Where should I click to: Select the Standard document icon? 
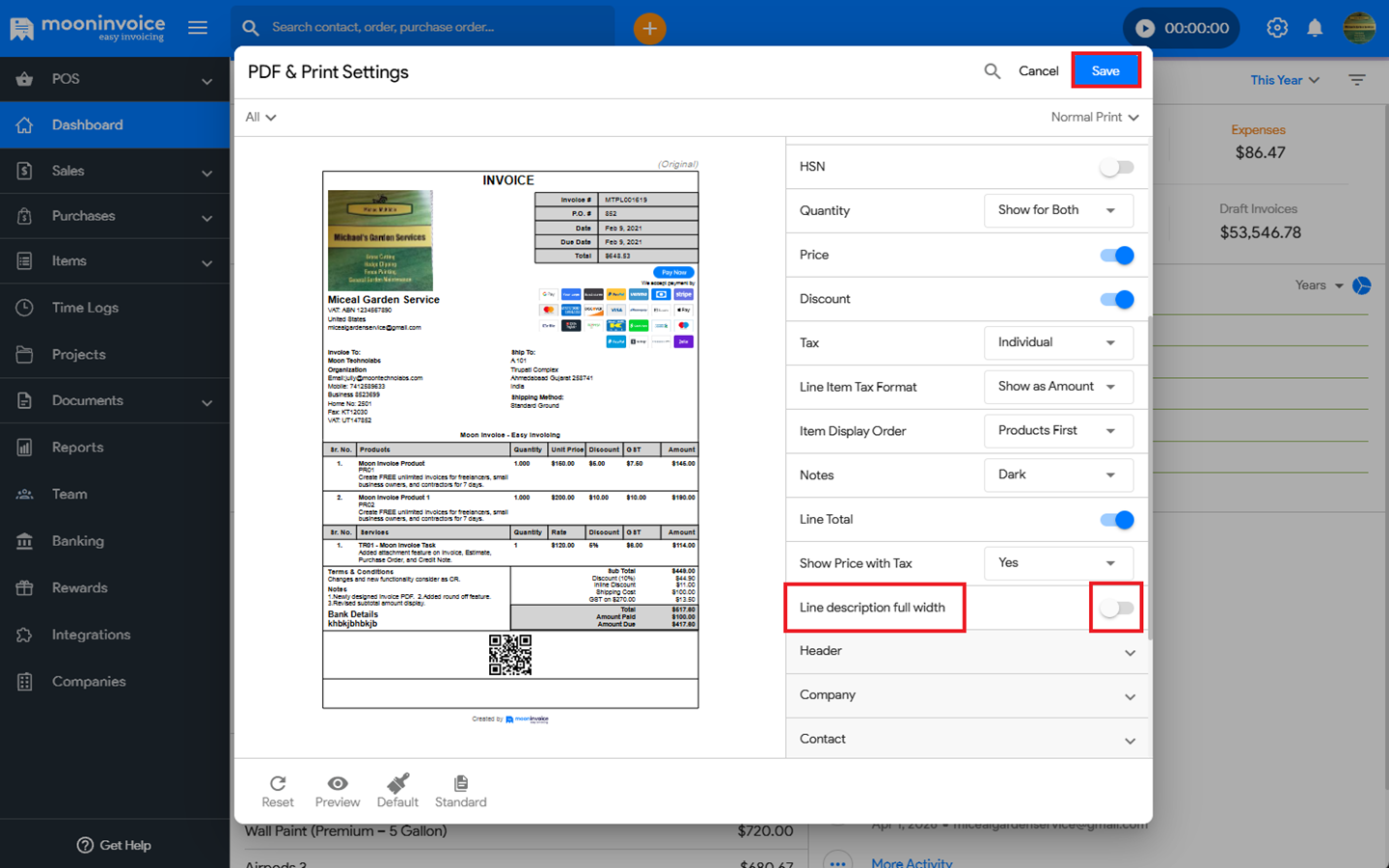(x=460, y=790)
